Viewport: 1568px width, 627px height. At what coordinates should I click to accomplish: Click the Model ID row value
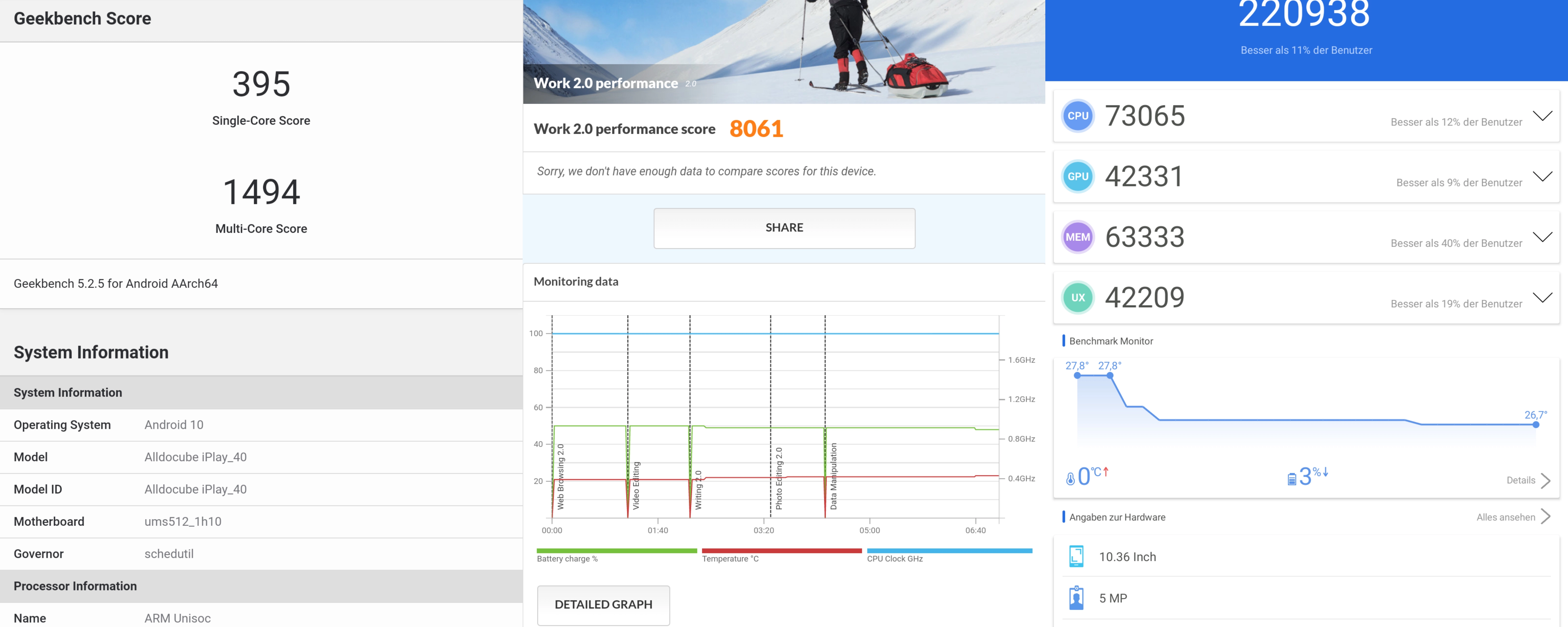pyautogui.click(x=195, y=489)
